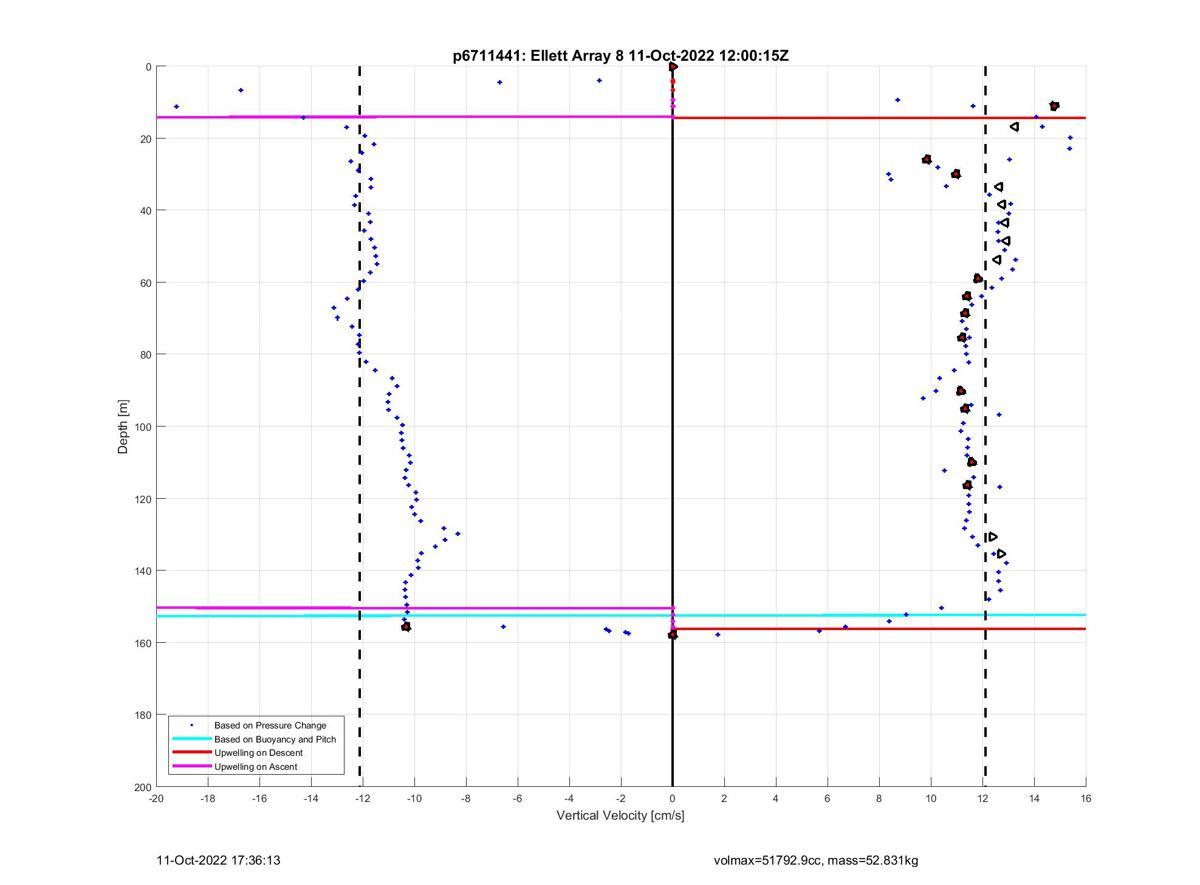Select the 'Upwelling on Descent' legend entry
The width and height of the screenshot is (1200, 885).
coord(258,753)
